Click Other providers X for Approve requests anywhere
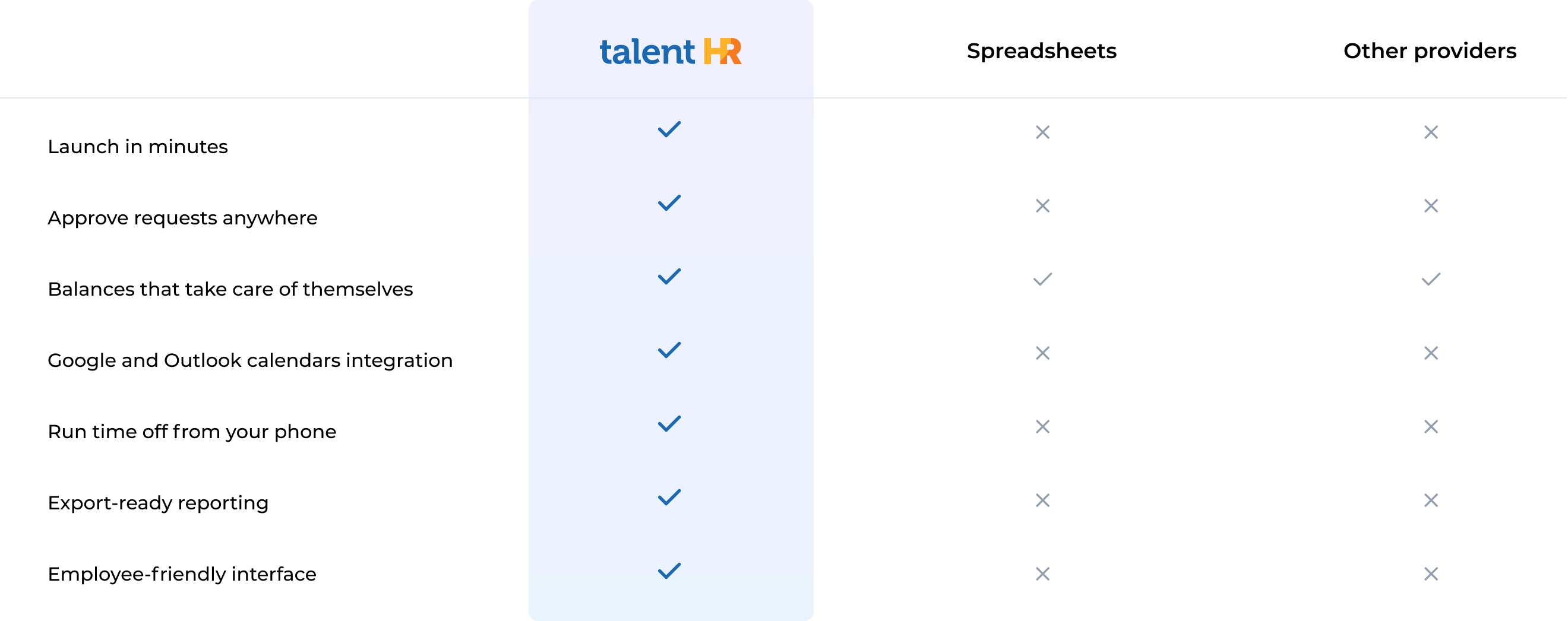Image resolution: width=1568 pixels, height=621 pixels. pos(1430,205)
